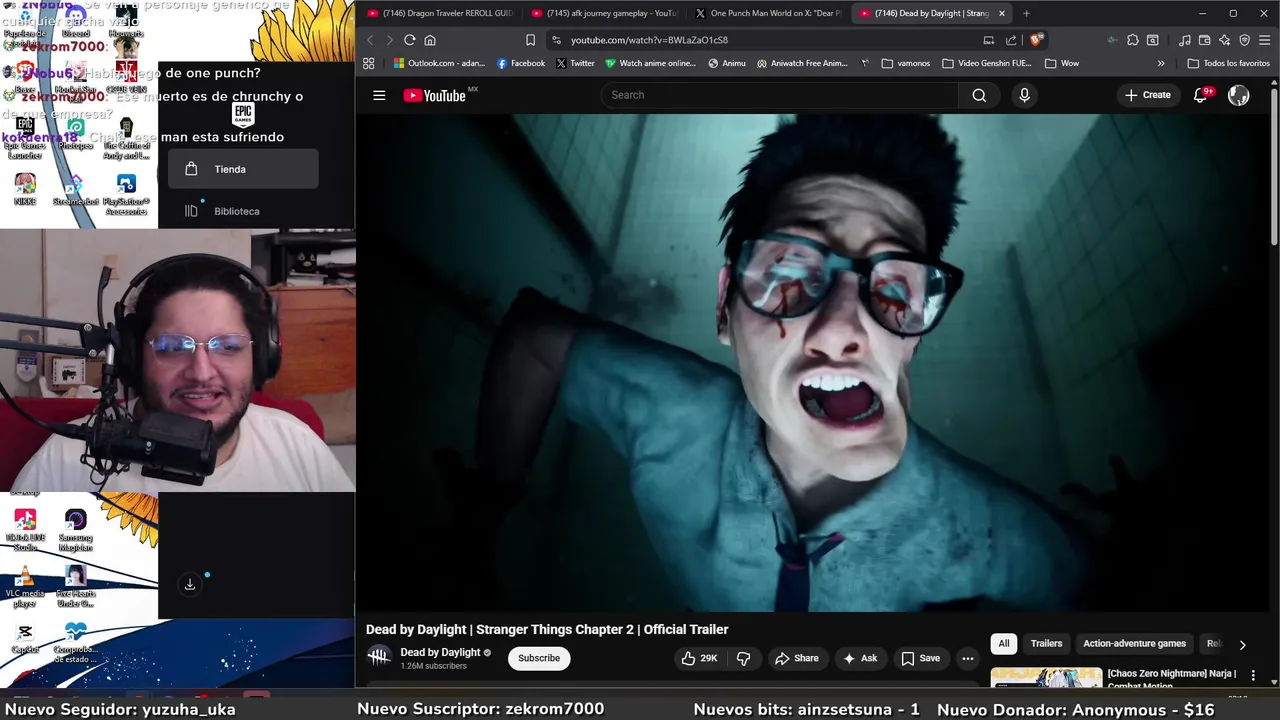Share the Dead by Daylight trailer

797,658
